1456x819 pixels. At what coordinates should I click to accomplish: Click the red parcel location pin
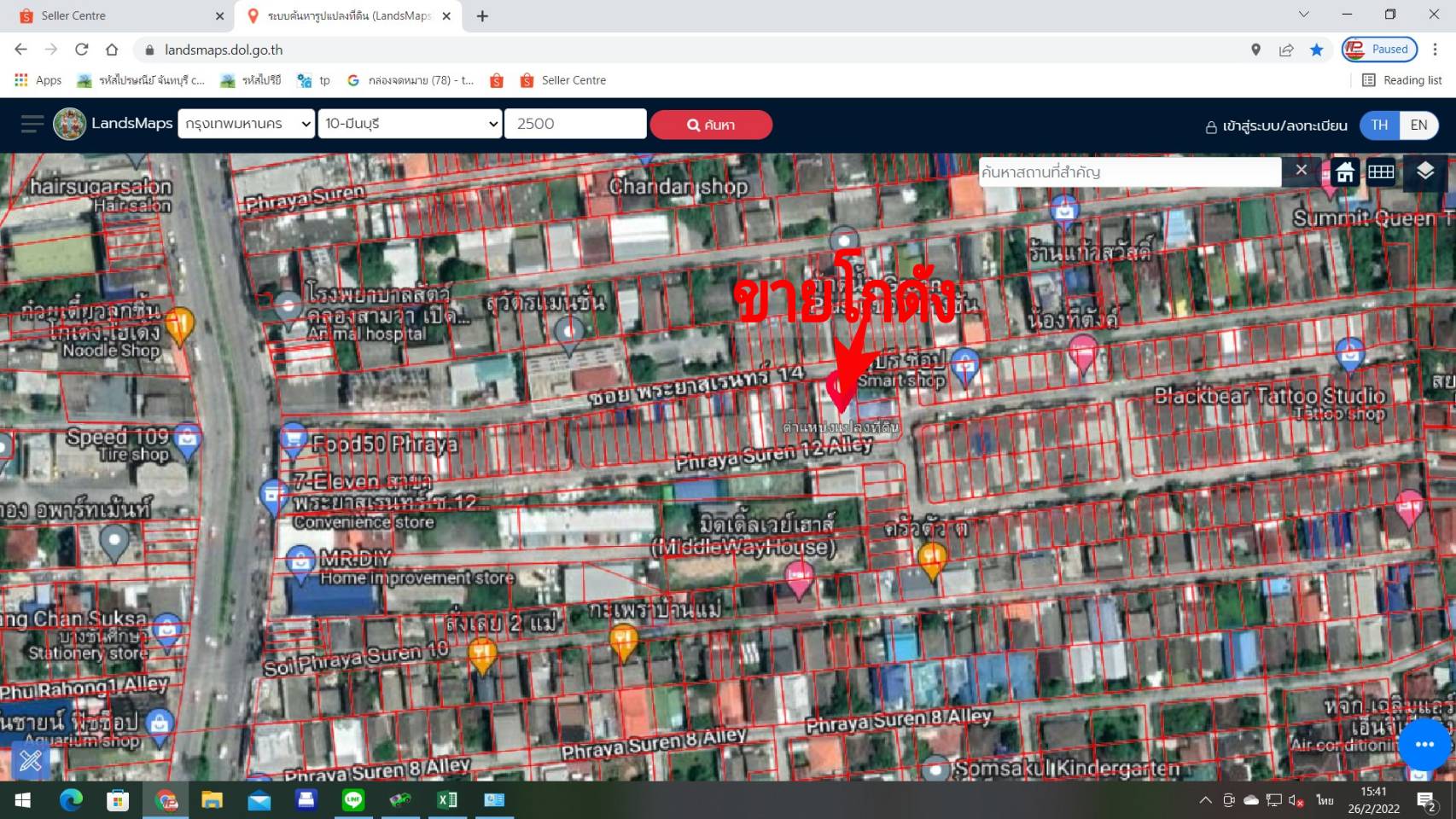[841, 392]
